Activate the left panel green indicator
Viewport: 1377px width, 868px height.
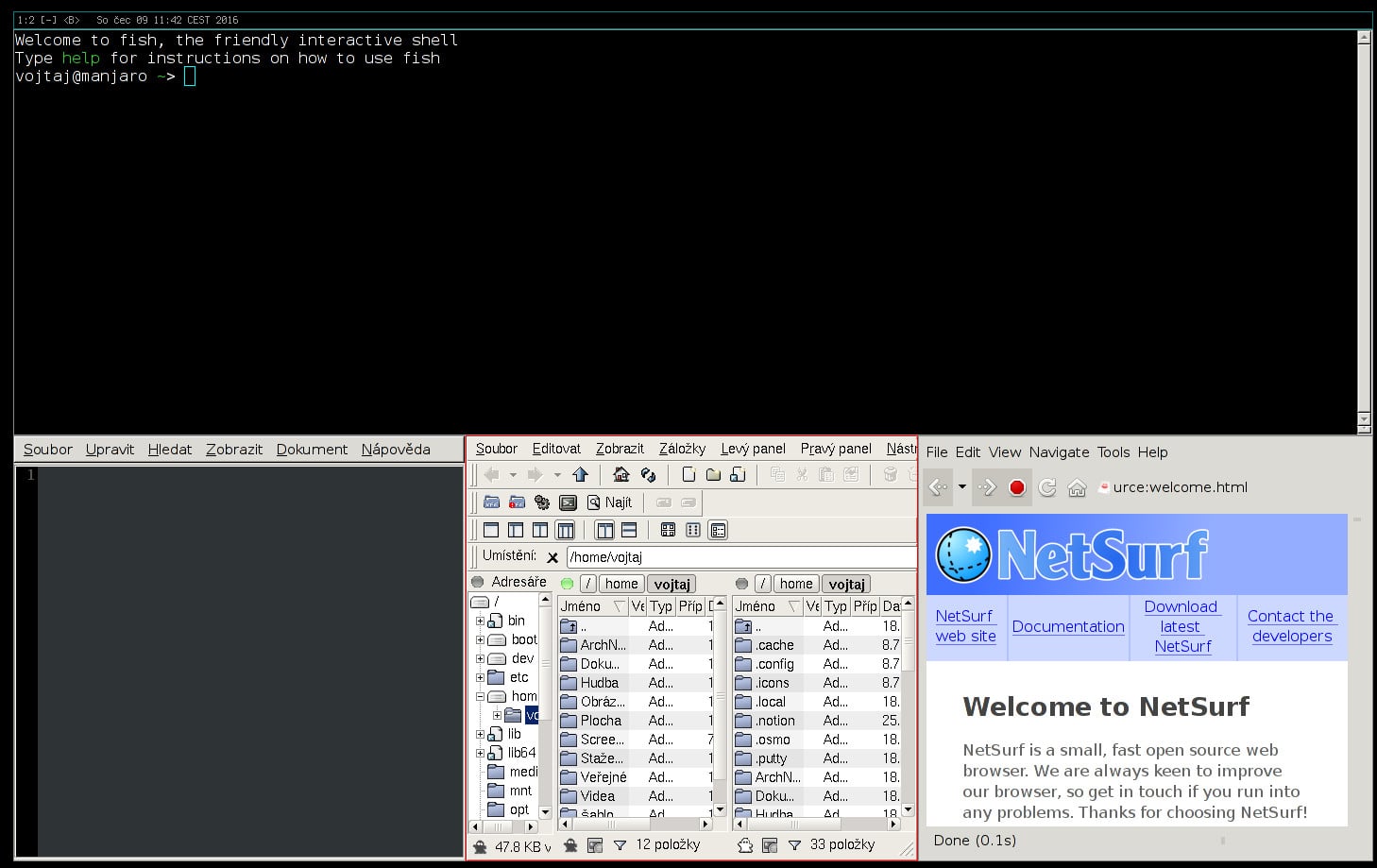click(567, 584)
